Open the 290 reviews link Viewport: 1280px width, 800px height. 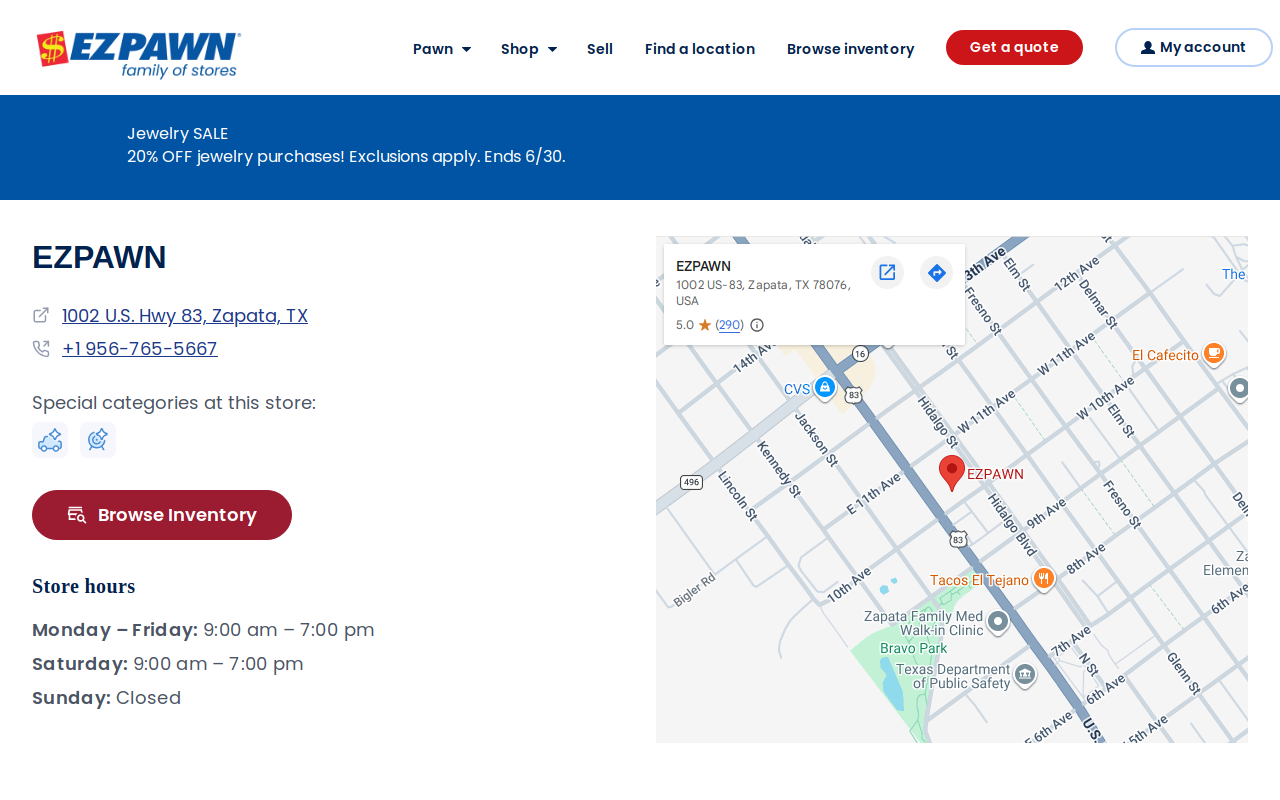tap(730, 325)
